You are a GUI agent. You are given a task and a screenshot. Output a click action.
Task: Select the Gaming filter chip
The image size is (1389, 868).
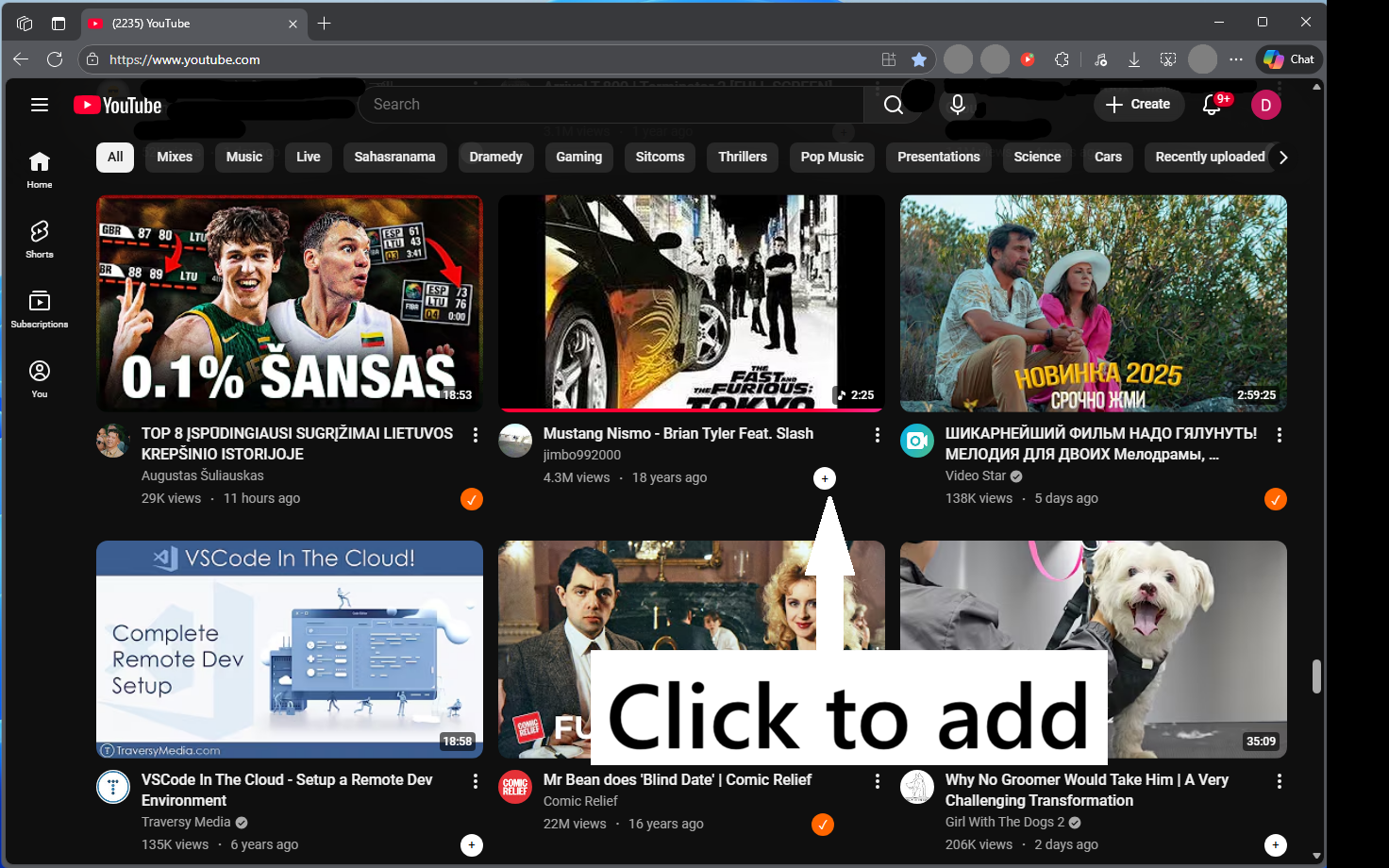click(579, 158)
